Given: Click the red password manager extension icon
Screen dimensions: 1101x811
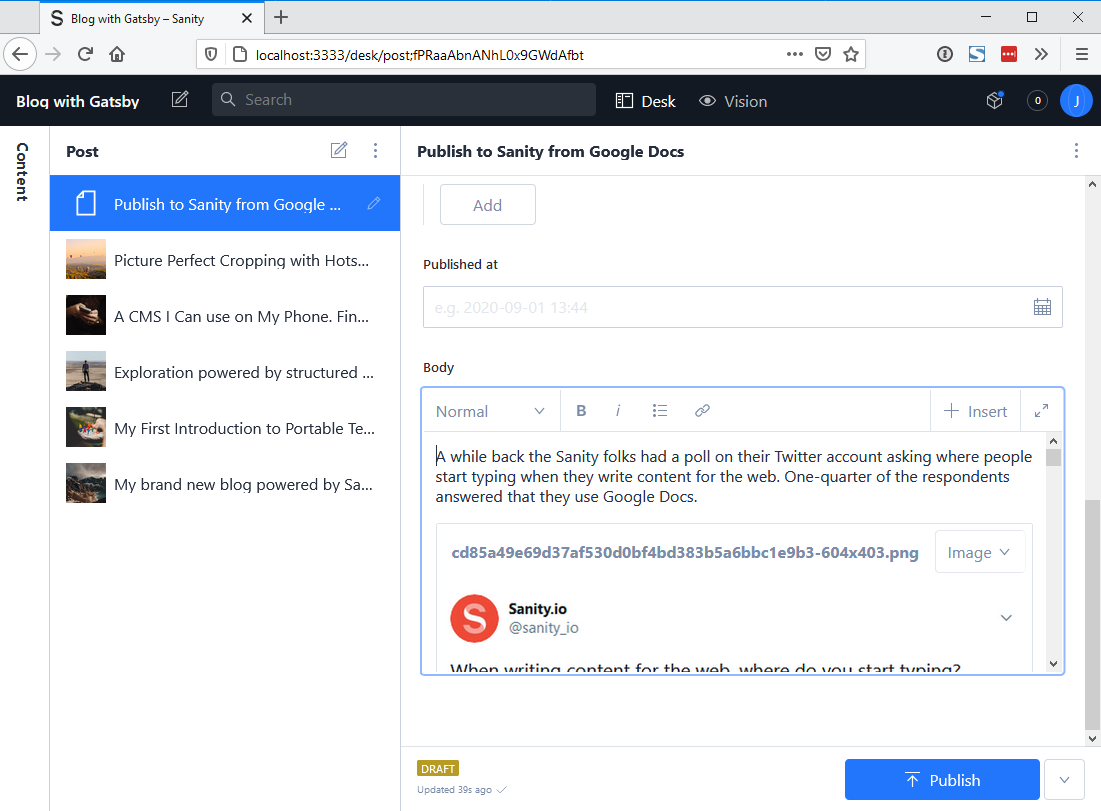Looking at the screenshot, I should pyautogui.click(x=1009, y=54).
